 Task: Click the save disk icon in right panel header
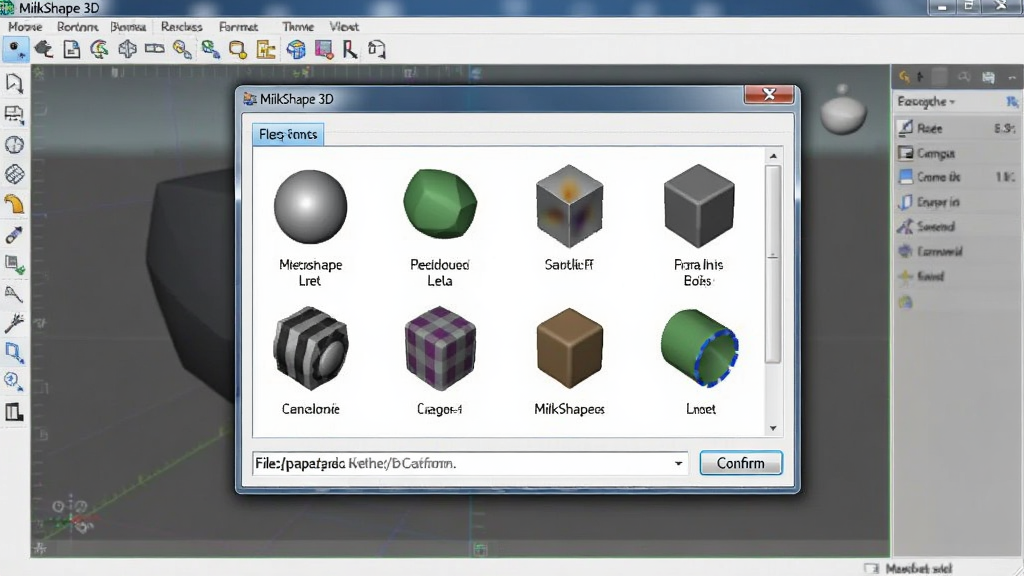(x=989, y=77)
